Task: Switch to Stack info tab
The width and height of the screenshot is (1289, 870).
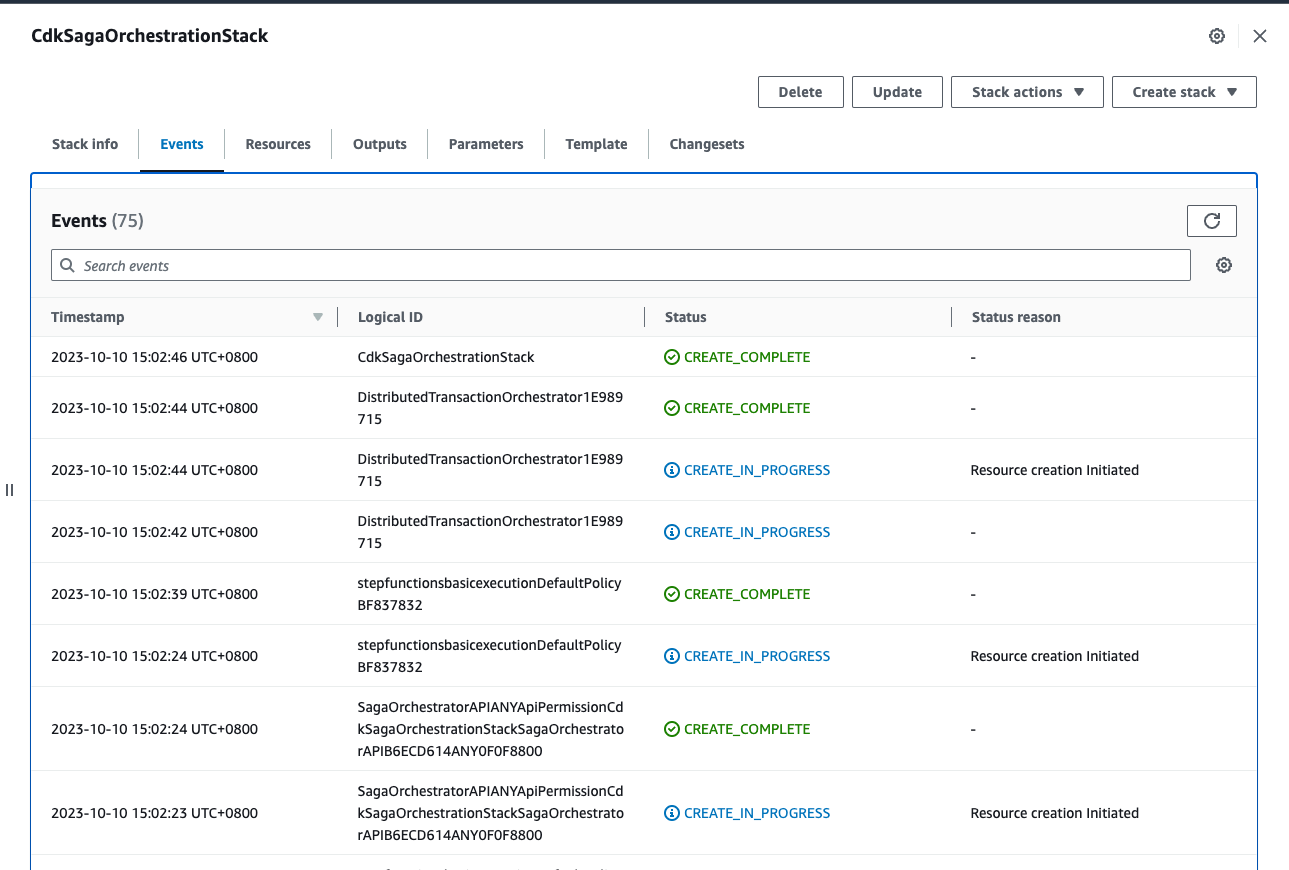Action: [x=85, y=144]
